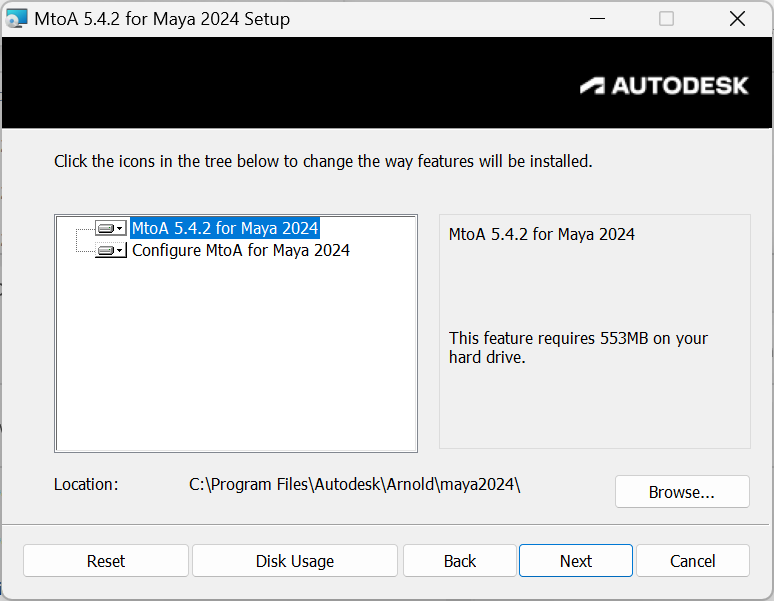
Task: Open the MtoA 5.4.2 feature install-state dropdown icon
Action: 111,228
